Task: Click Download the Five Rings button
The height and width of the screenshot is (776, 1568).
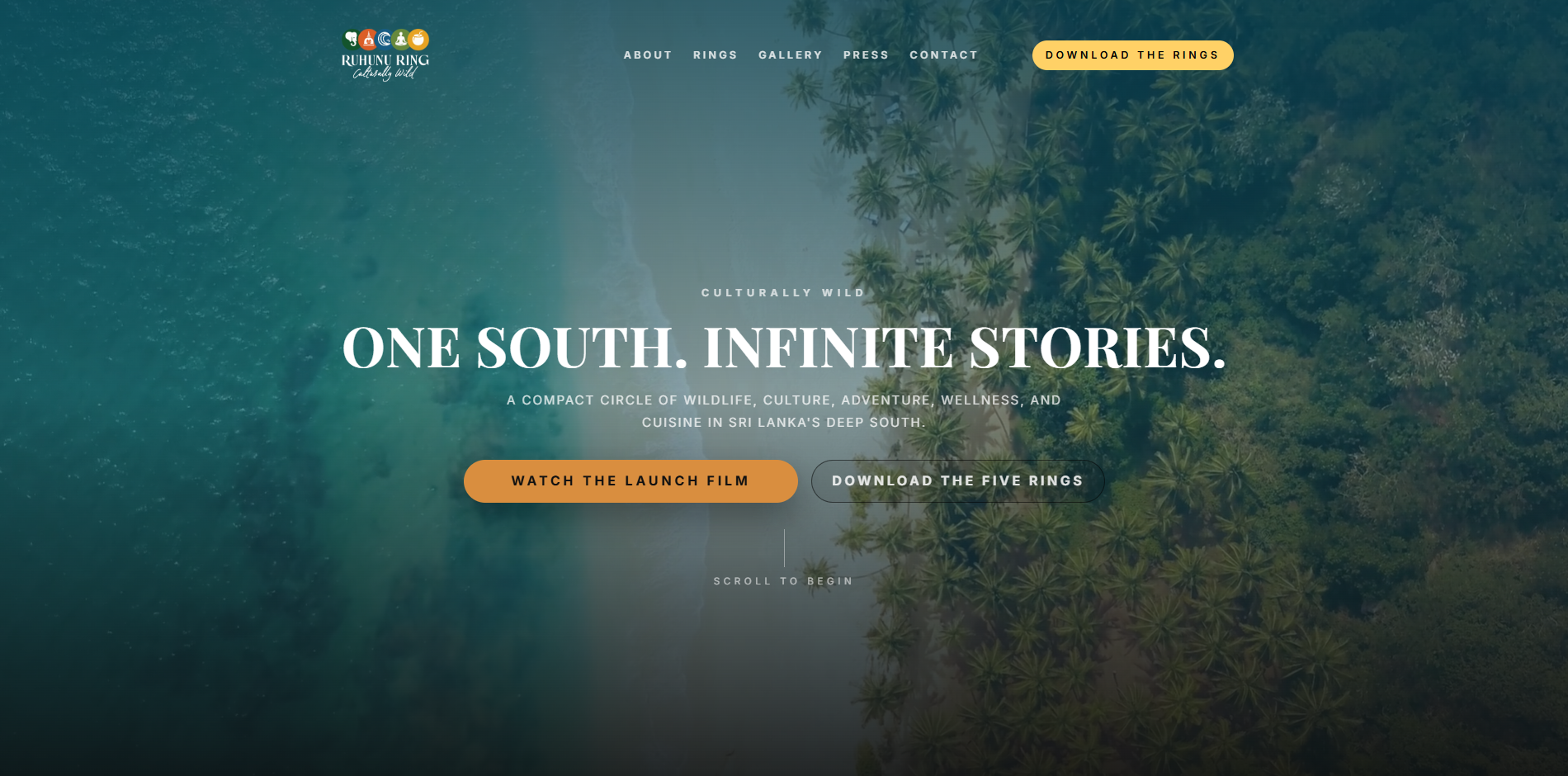Action: click(x=958, y=481)
